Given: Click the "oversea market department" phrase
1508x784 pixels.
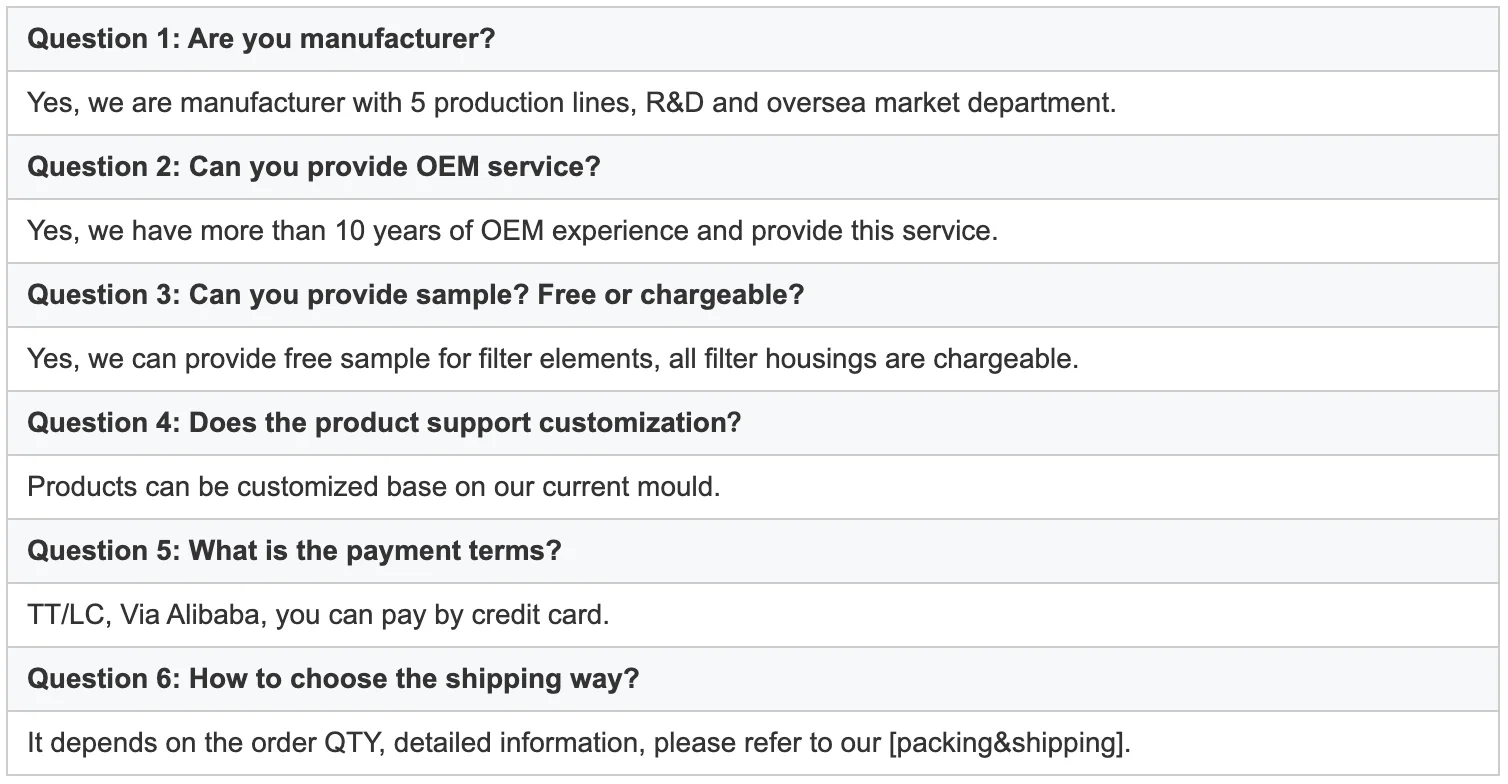Looking at the screenshot, I should tap(940, 103).
